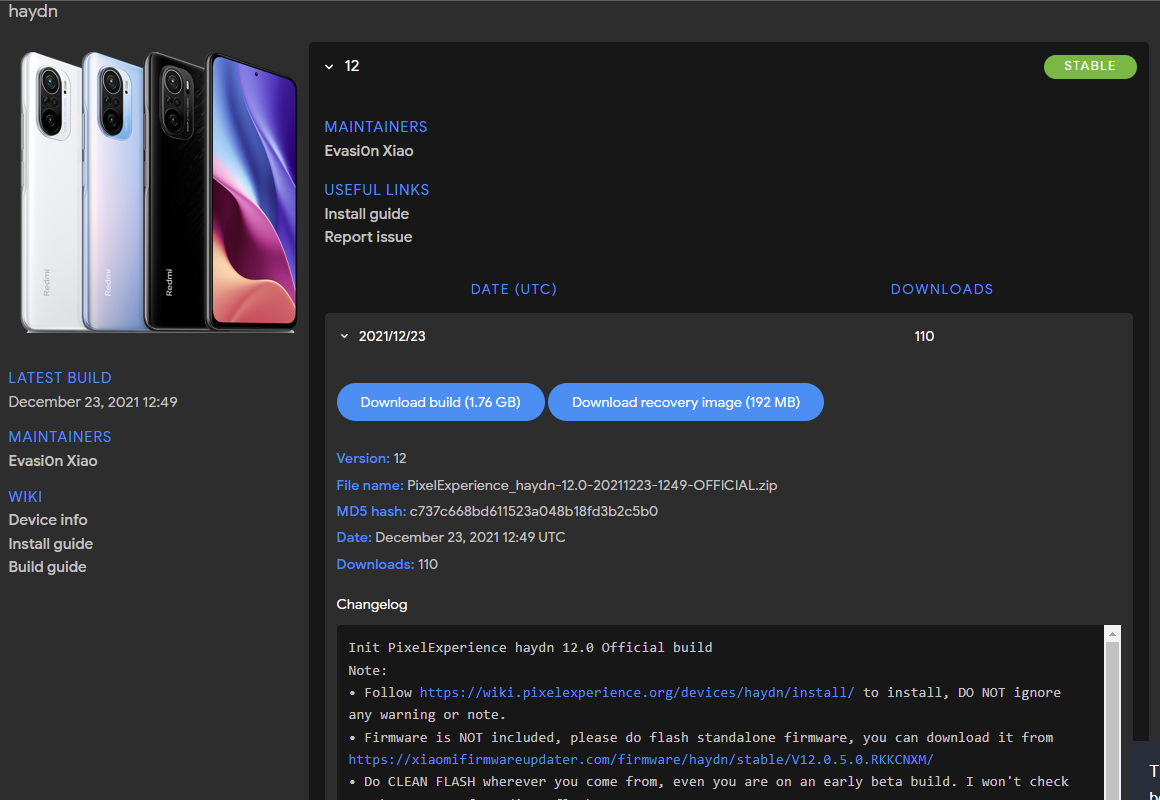Click Evasi0n Xiao maintainer in main panel
This screenshot has height=800, width=1160.
(x=368, y=151)
